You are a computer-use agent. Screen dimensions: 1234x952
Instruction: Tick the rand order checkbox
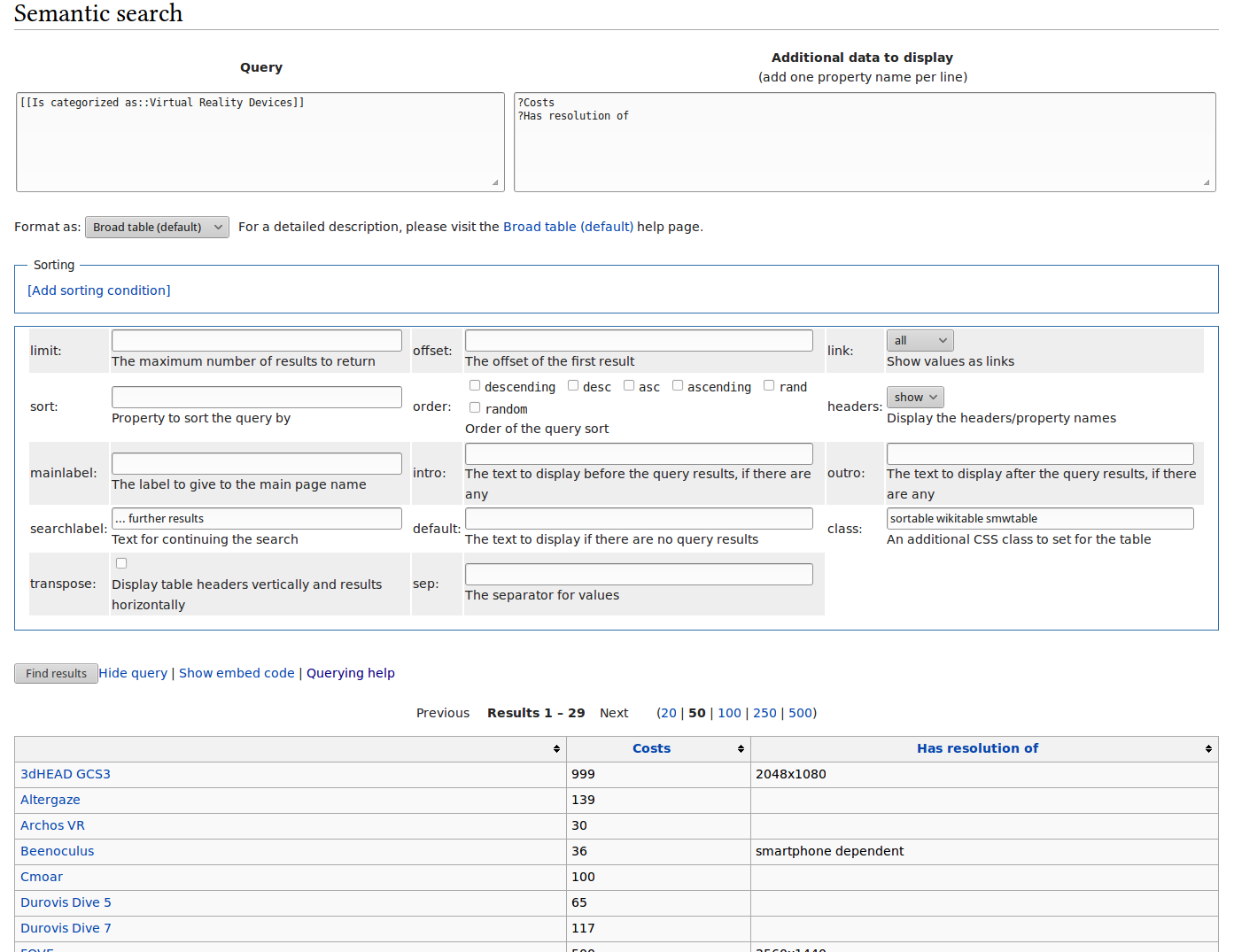point(769,385)
